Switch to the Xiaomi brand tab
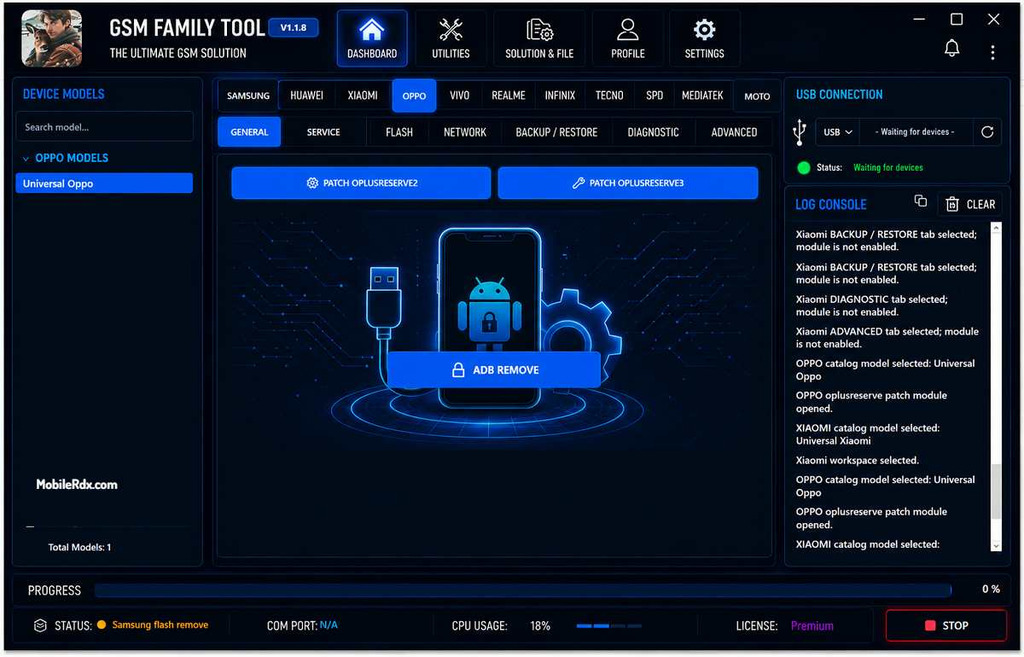 coord(362,95)
